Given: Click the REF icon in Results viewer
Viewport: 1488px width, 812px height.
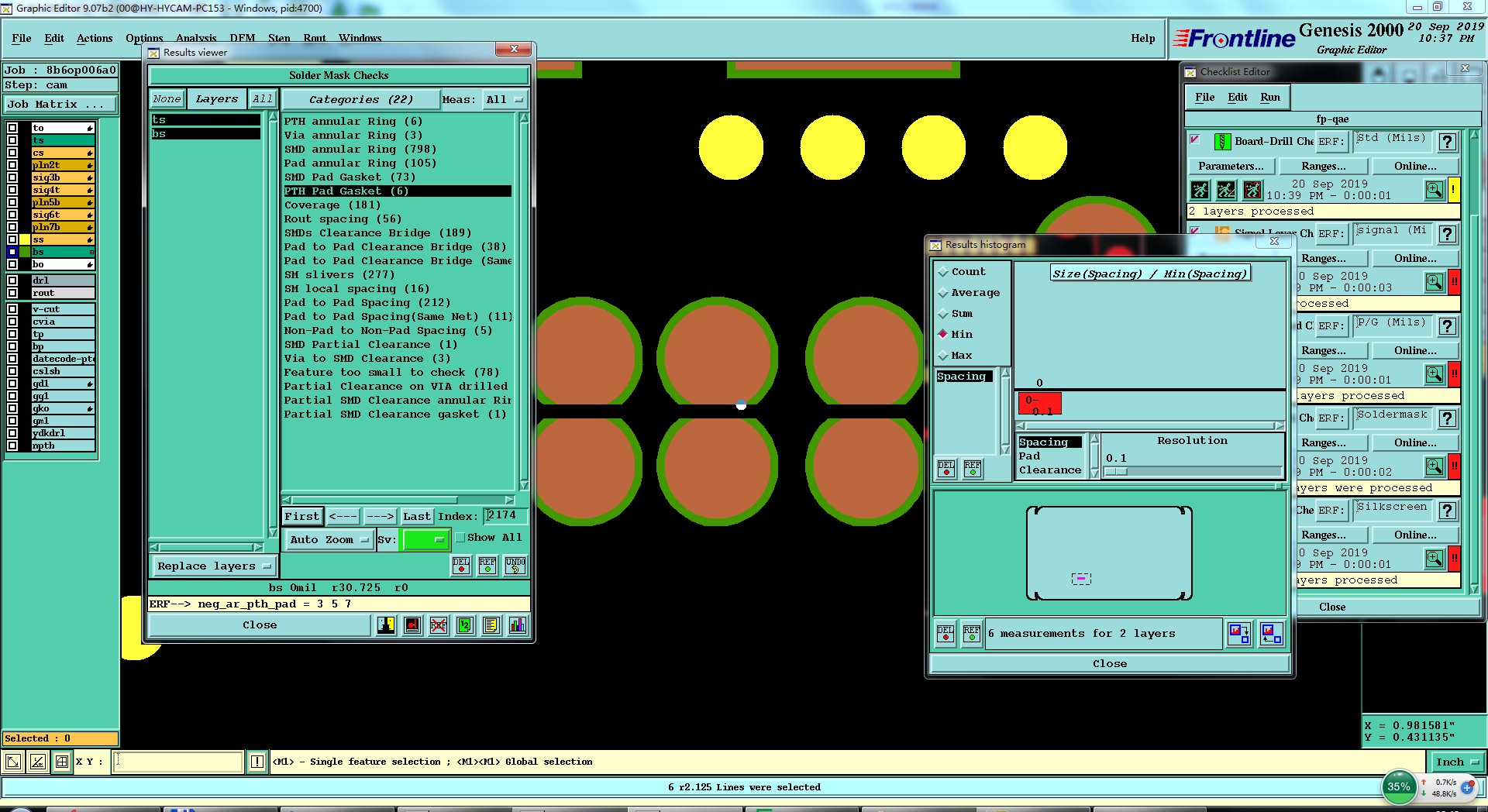Looking at the screenshot, I should pyautogui.click(x=487, y=566).
